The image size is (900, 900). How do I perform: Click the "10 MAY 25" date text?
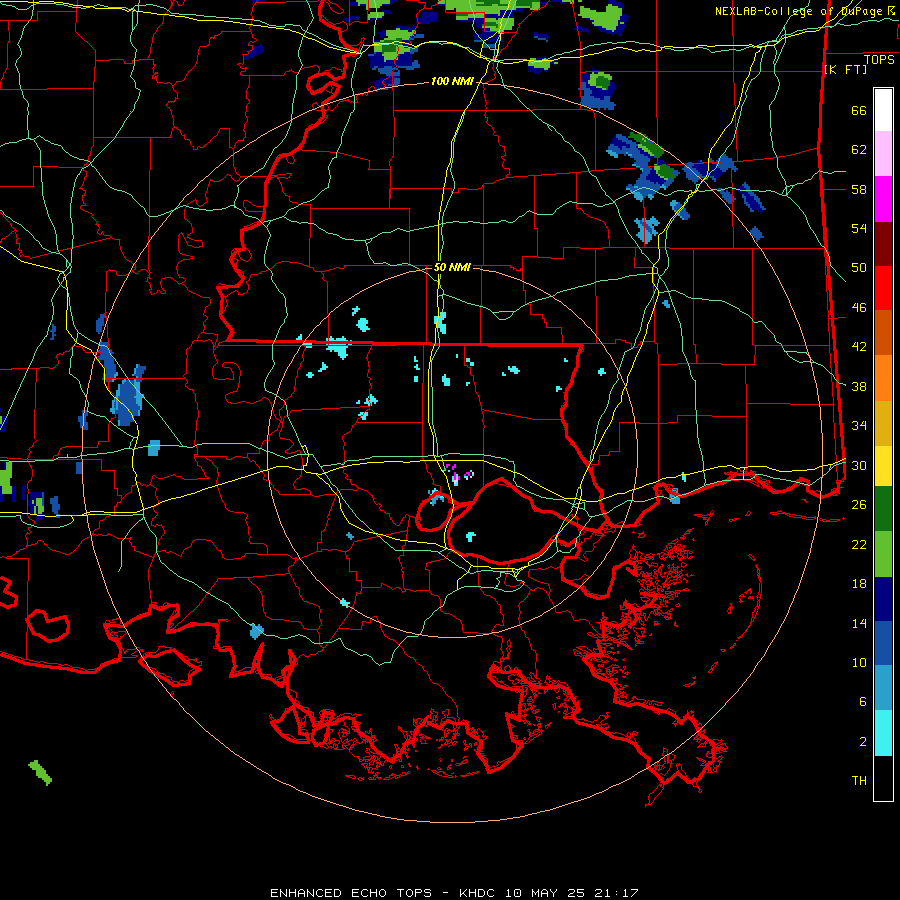pos(545,893)
